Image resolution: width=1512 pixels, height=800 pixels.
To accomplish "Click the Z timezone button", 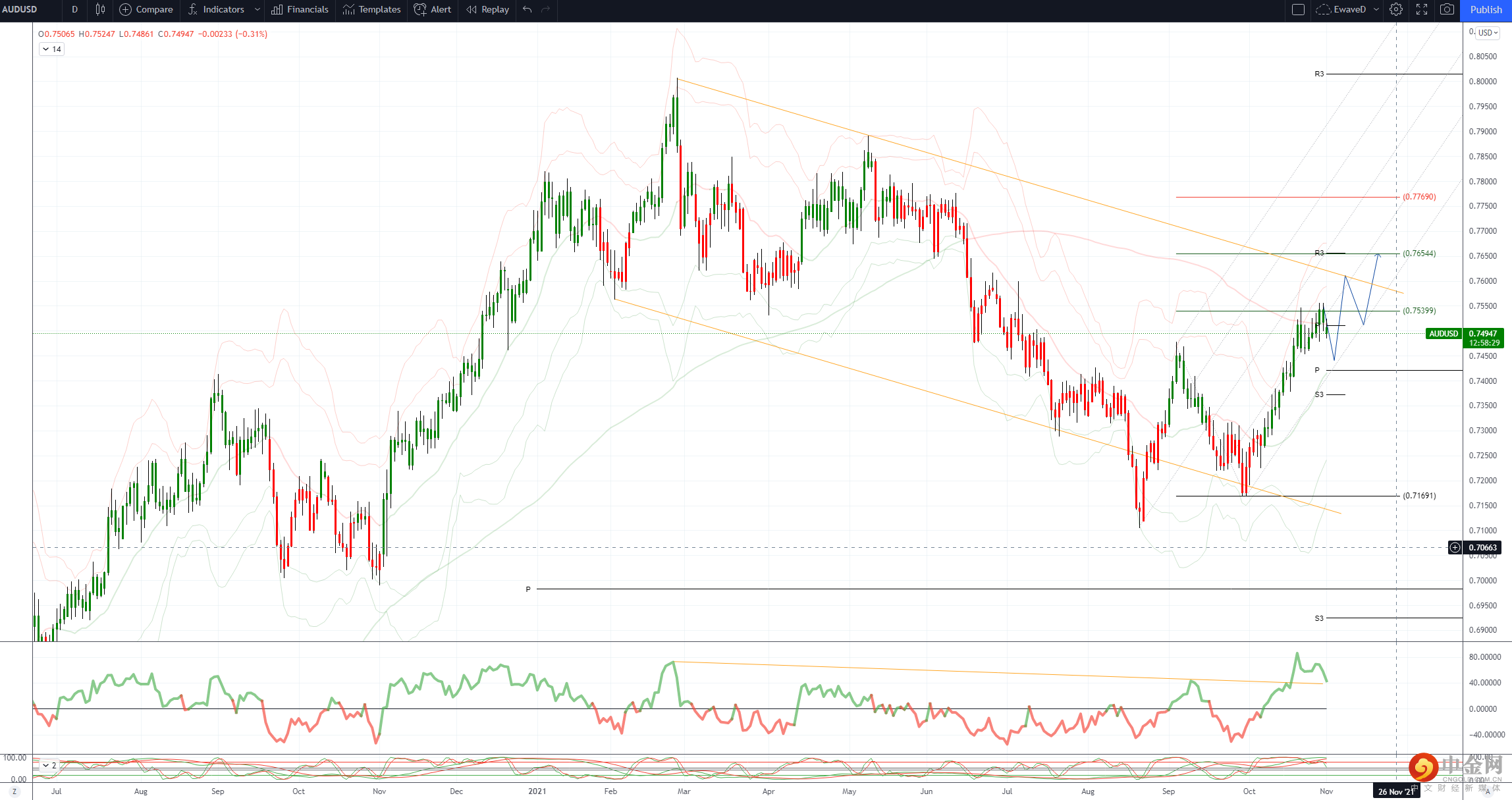I will pos(14,791).
